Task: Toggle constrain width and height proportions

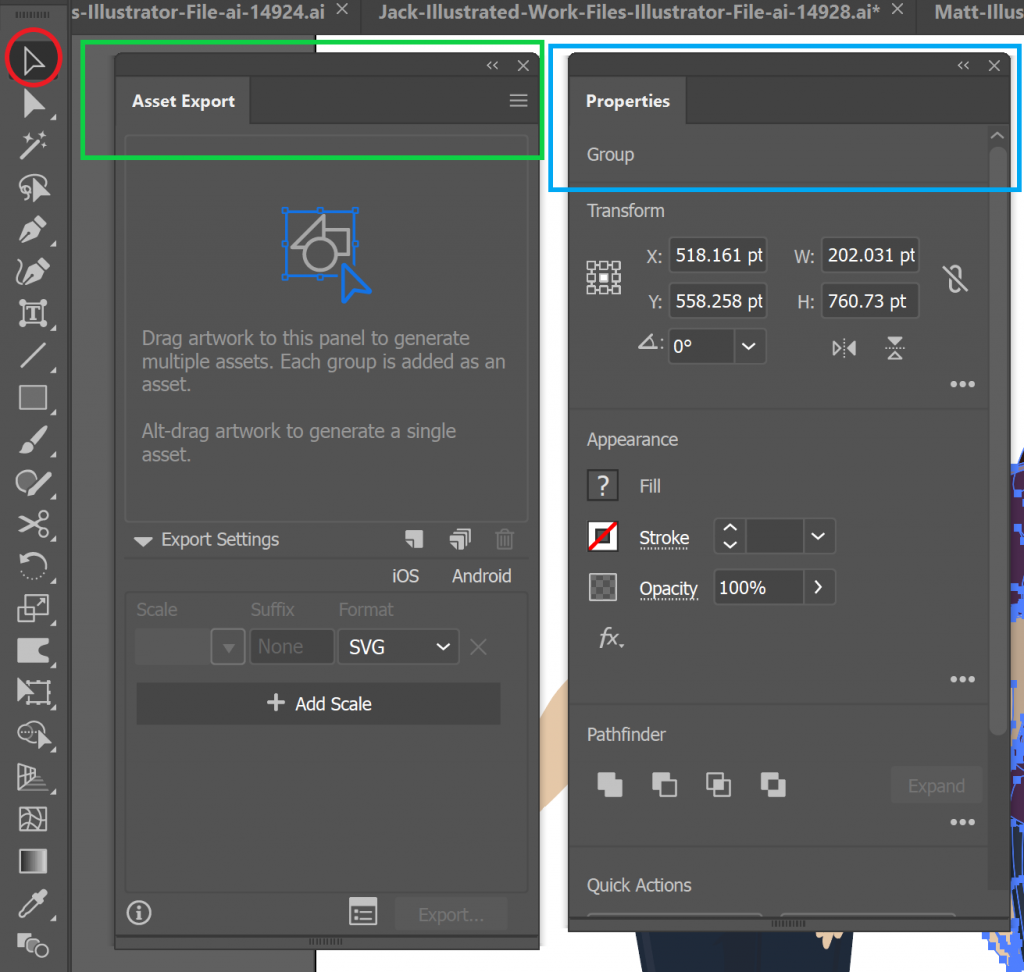Action: [x=955, y=278]
